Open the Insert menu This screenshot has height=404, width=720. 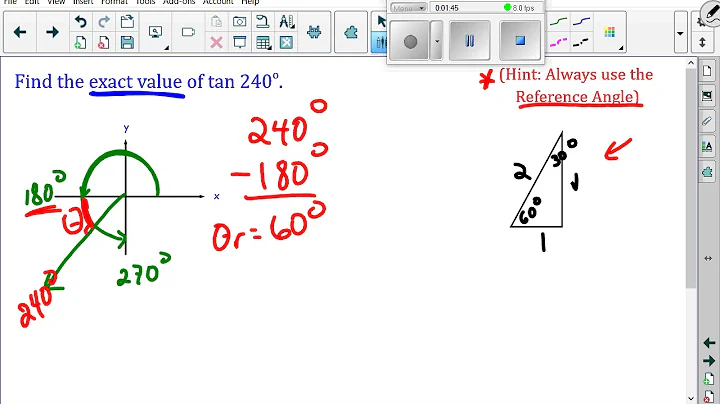click(83, 2)
